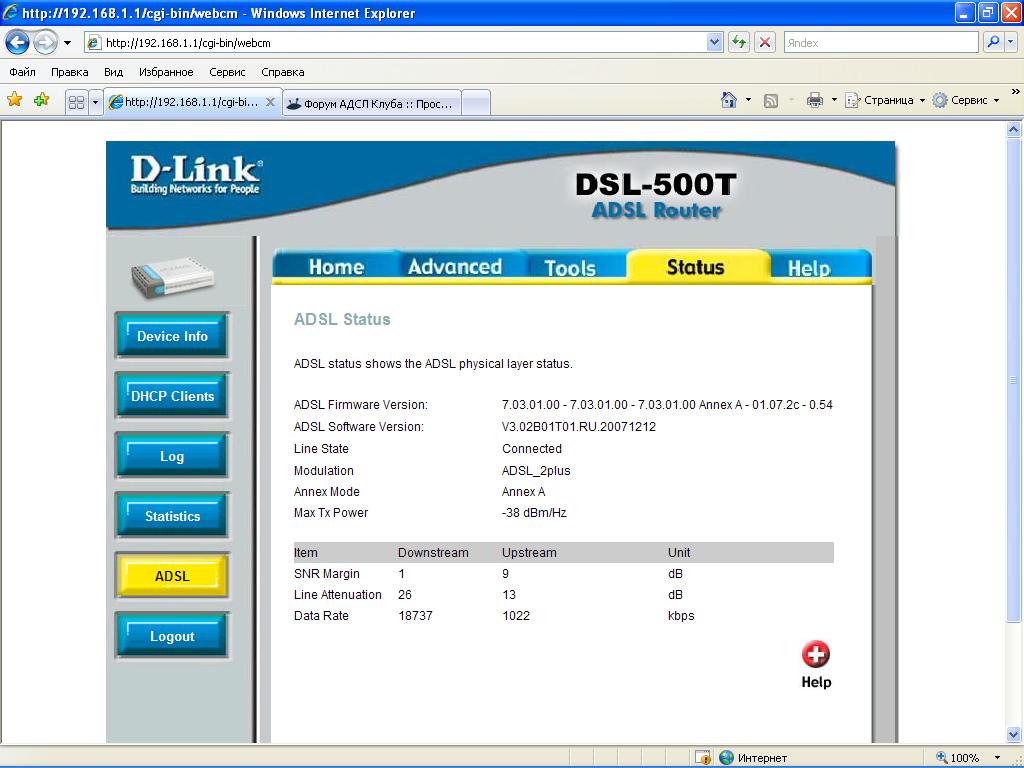Click the Yandex search input field

[x=880, y=43]
